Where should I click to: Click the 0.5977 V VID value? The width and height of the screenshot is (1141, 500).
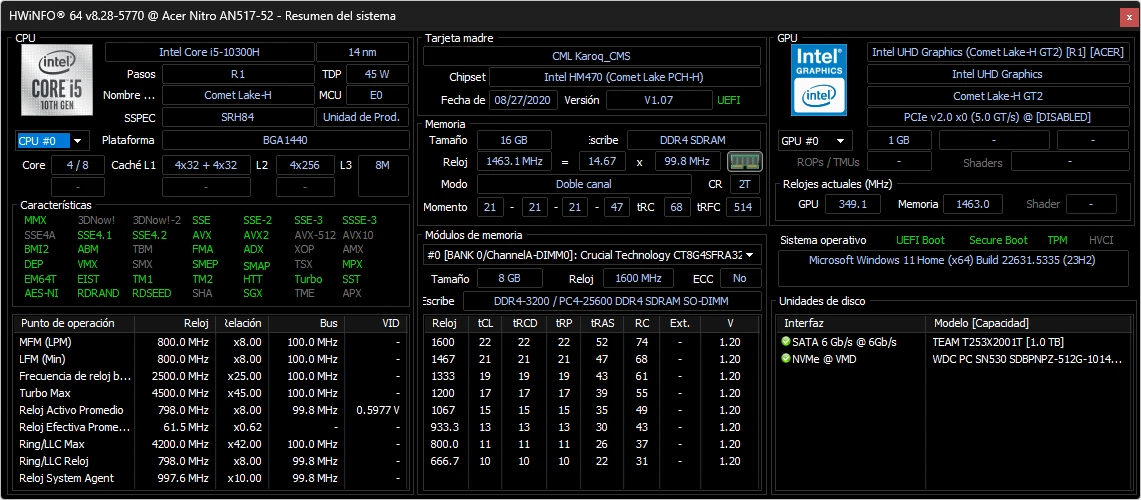(x=378, y=410)
